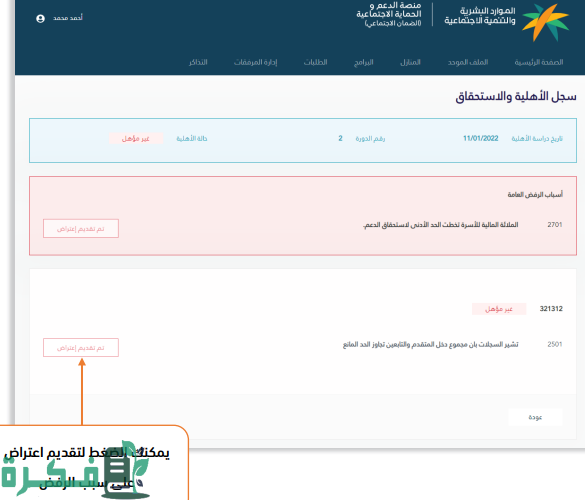Click the user profile avatar icon
Image resolution: width=585 pixels, height=500 pixels.
pos(40,18)
